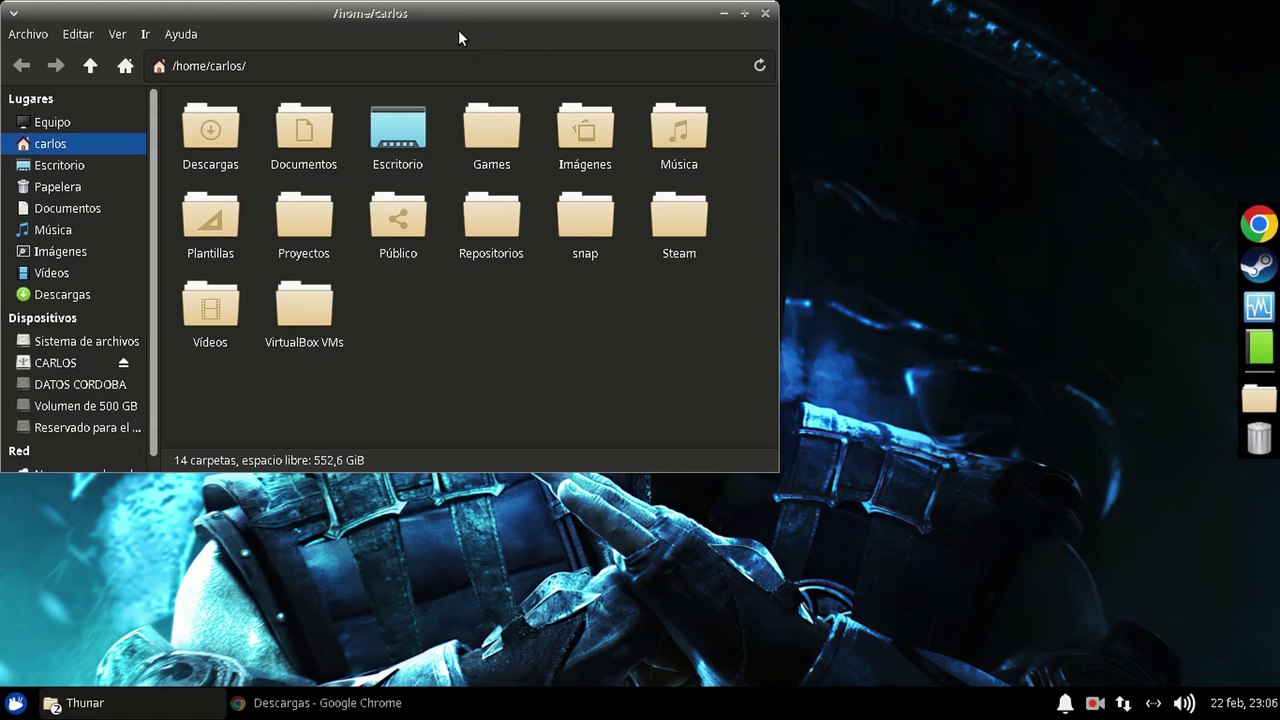This screenshot has height=720, width=1280.
Task: Select Equipo in the sidebar
Action: pos(73,122)
